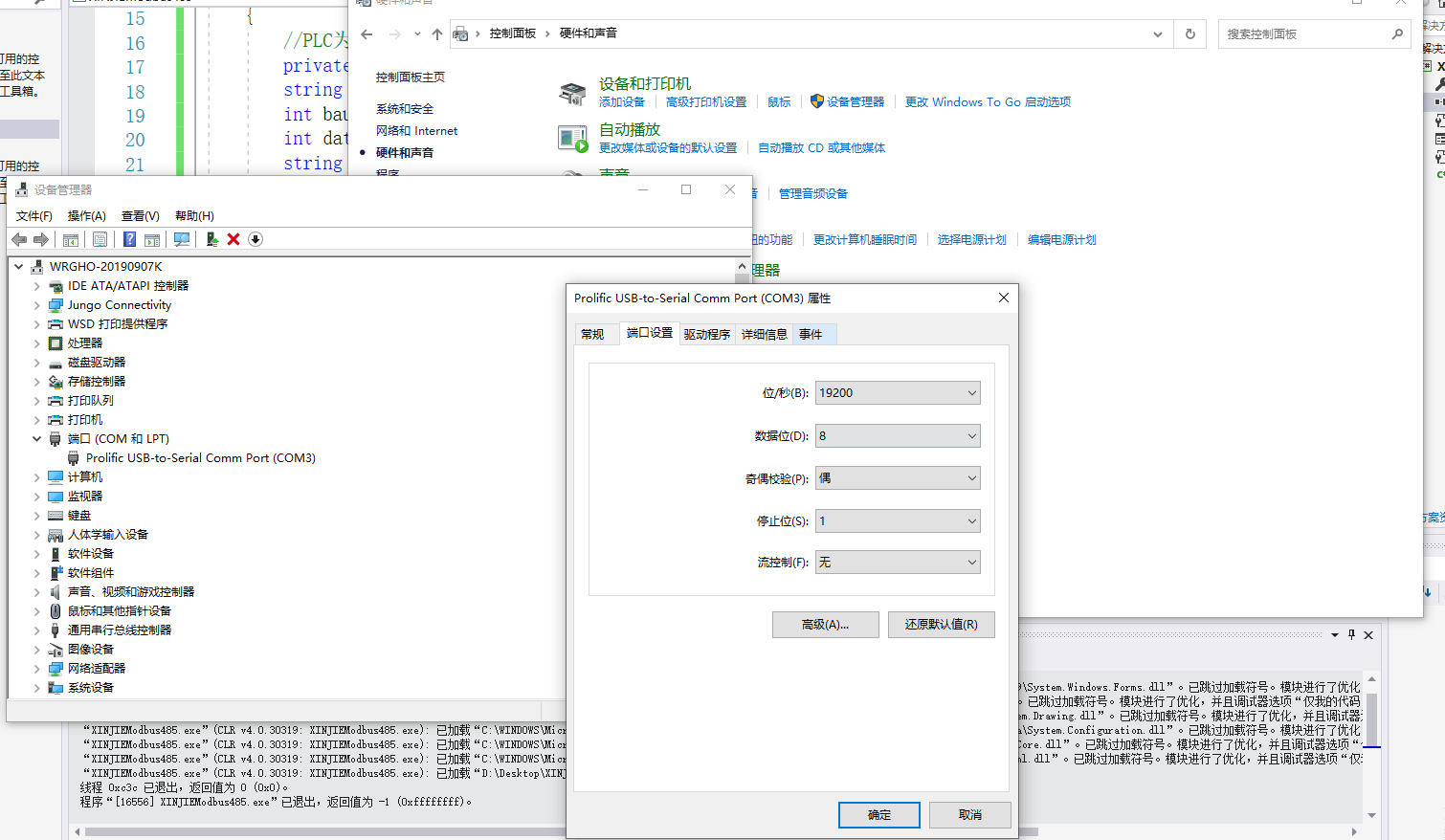Switch to the 驱动程序 tab
This screenshot has height=840, width=1445.
pyautogui.click(x=707, y=335)
